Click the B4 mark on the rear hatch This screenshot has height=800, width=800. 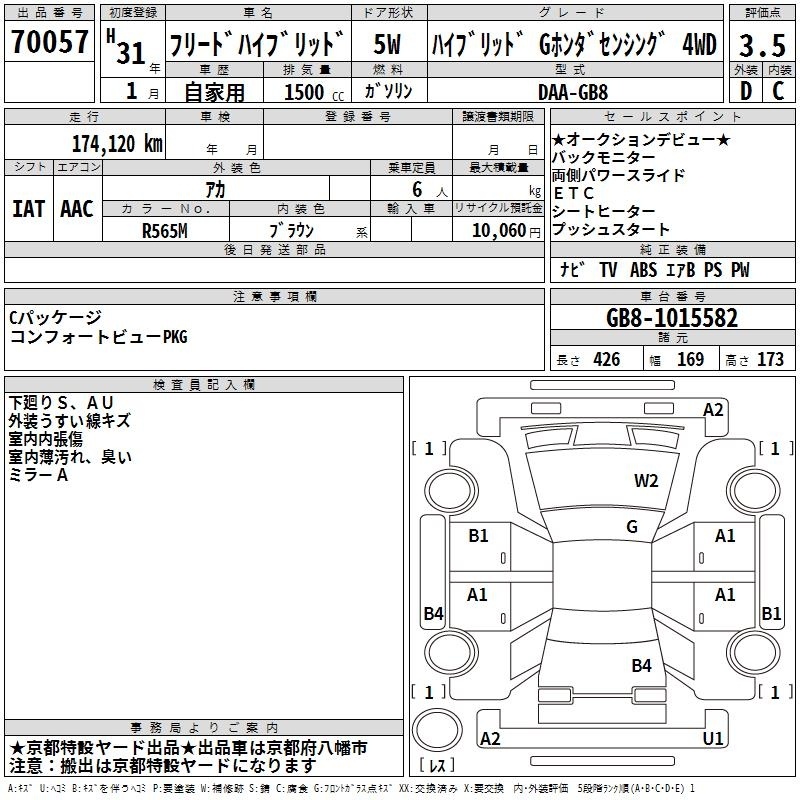pos(641,665)
